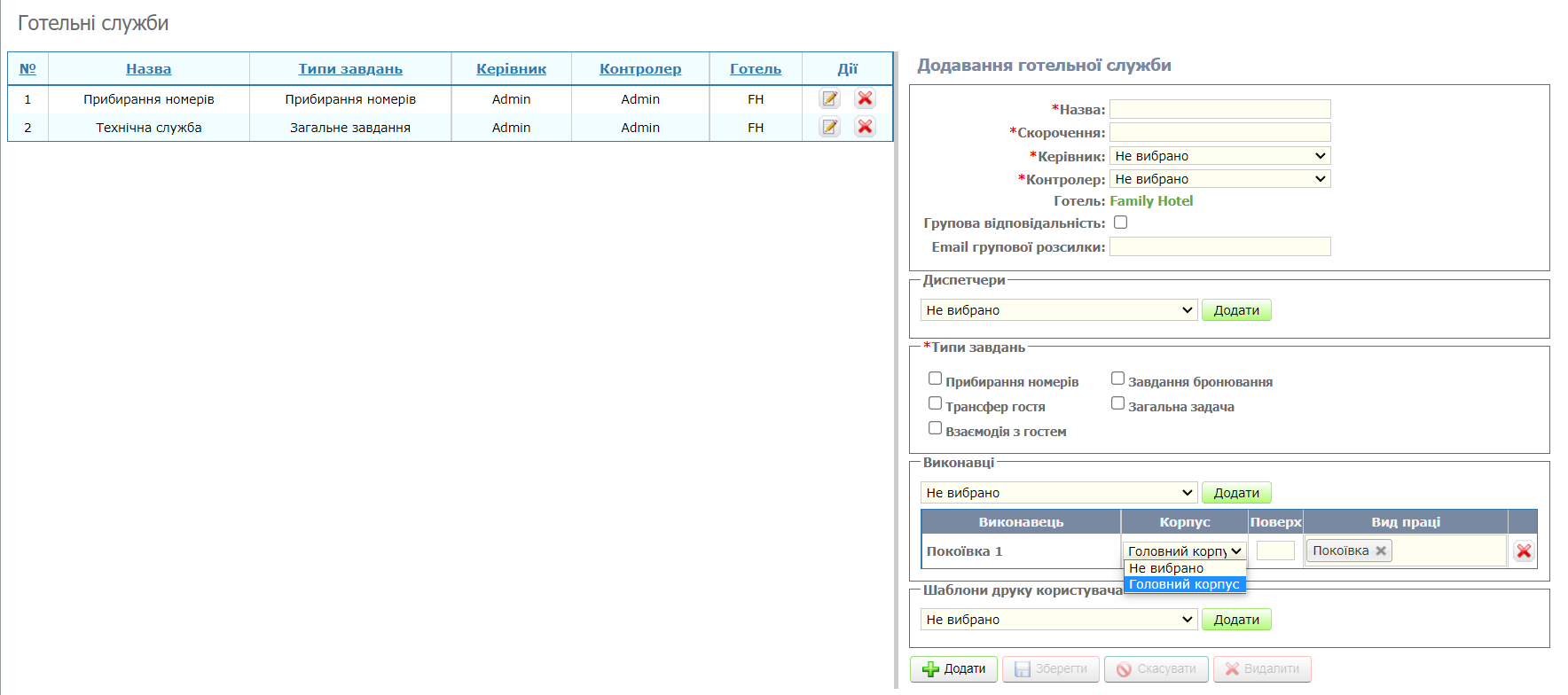Toggle Групова відповідальність checkbox
The image size is (1568, 695).
(1120, 223)
